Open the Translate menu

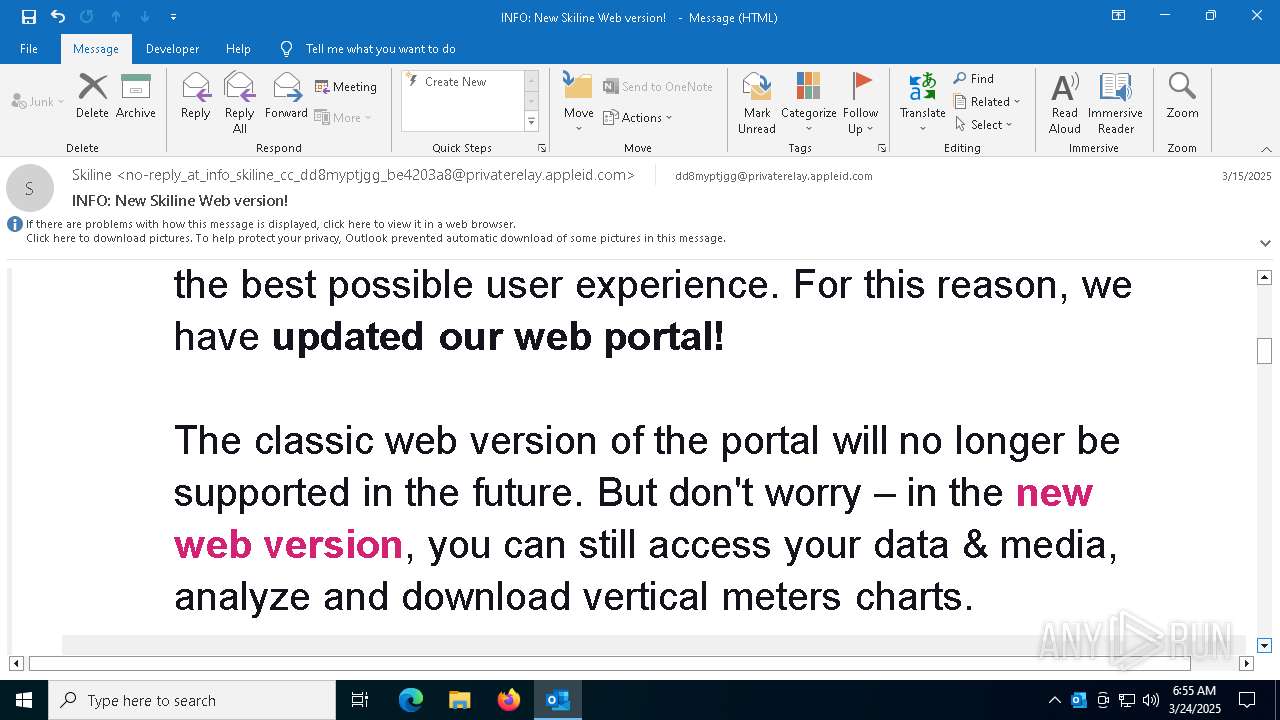point(922,103)
